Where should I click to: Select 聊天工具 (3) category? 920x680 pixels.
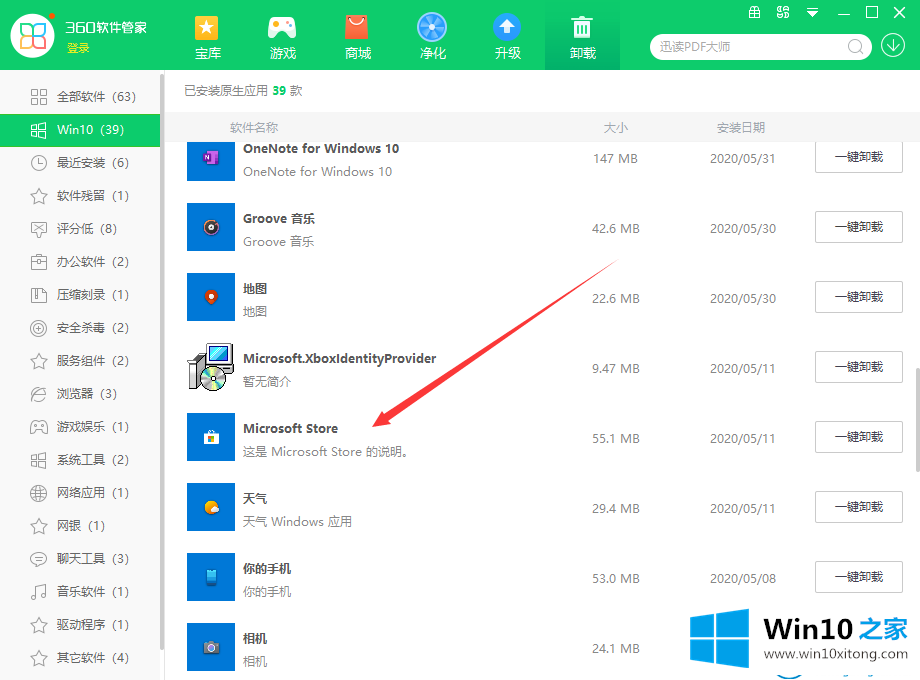[x=80, y=559]
